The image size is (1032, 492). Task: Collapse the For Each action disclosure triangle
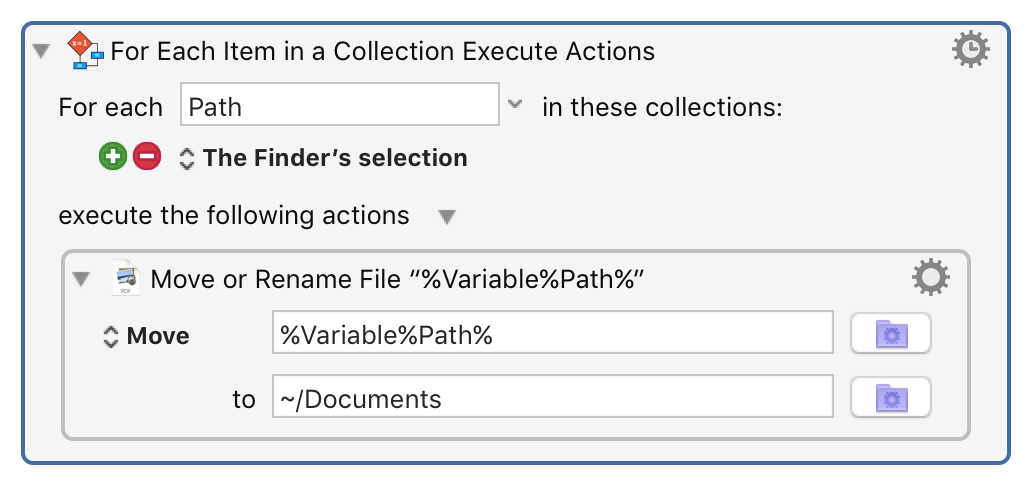pyautogui.click(x=41, y=51)
